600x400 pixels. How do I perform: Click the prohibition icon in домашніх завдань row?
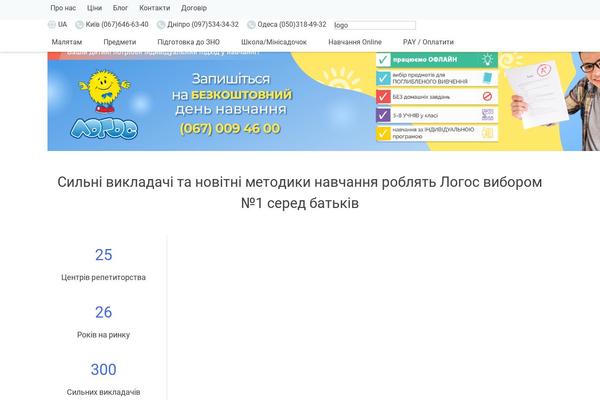point(488,96)
